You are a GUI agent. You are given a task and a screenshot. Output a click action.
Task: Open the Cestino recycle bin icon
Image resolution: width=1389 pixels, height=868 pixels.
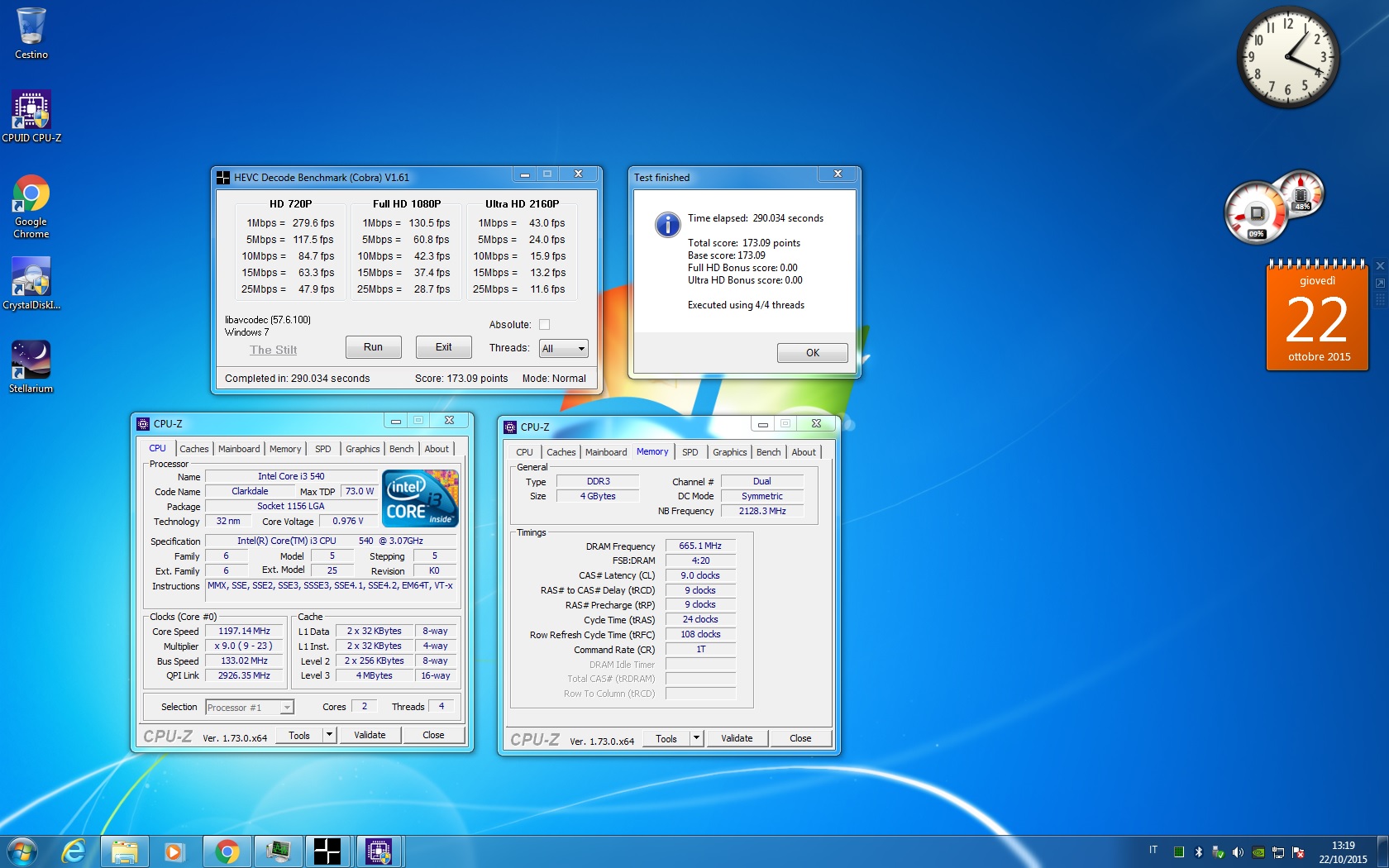(x=31, y=33)
